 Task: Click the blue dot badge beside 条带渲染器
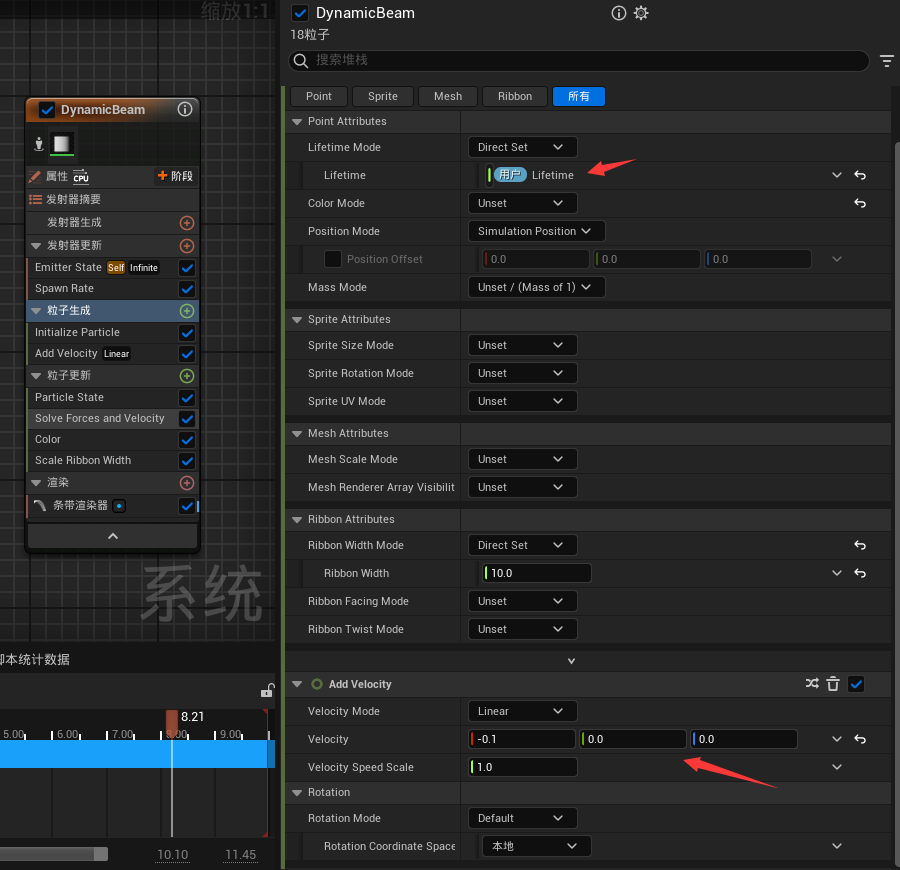point(119,506)
